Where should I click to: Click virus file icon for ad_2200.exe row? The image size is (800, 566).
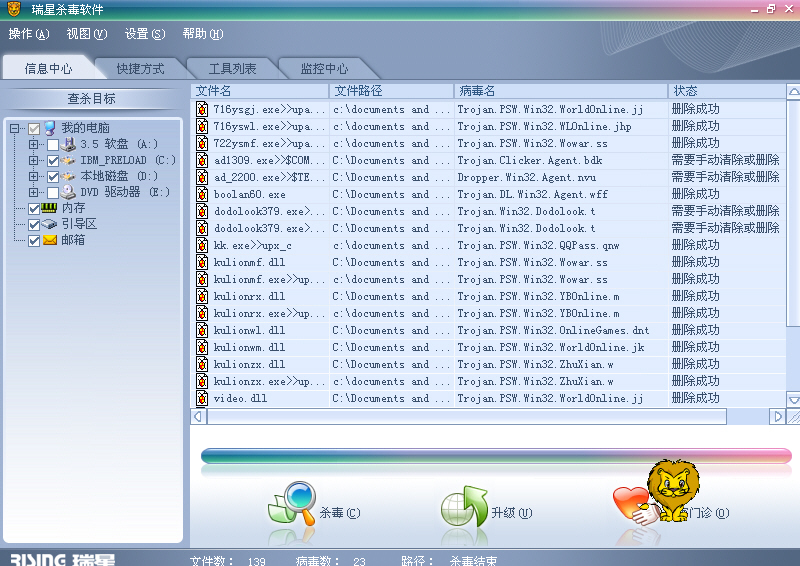pos(202,177)
